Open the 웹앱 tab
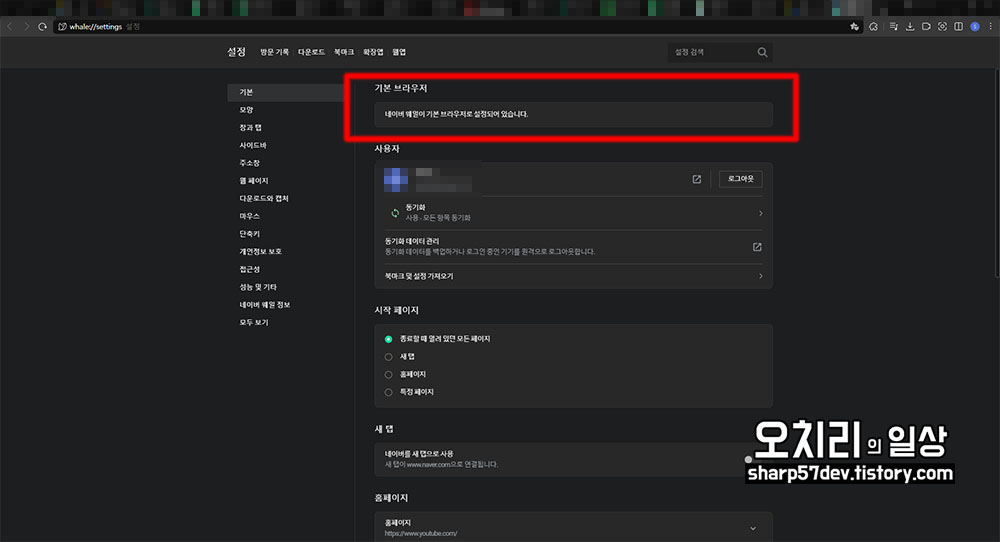Viewport: 1000px width, 542px height. (x=399, y=52)
